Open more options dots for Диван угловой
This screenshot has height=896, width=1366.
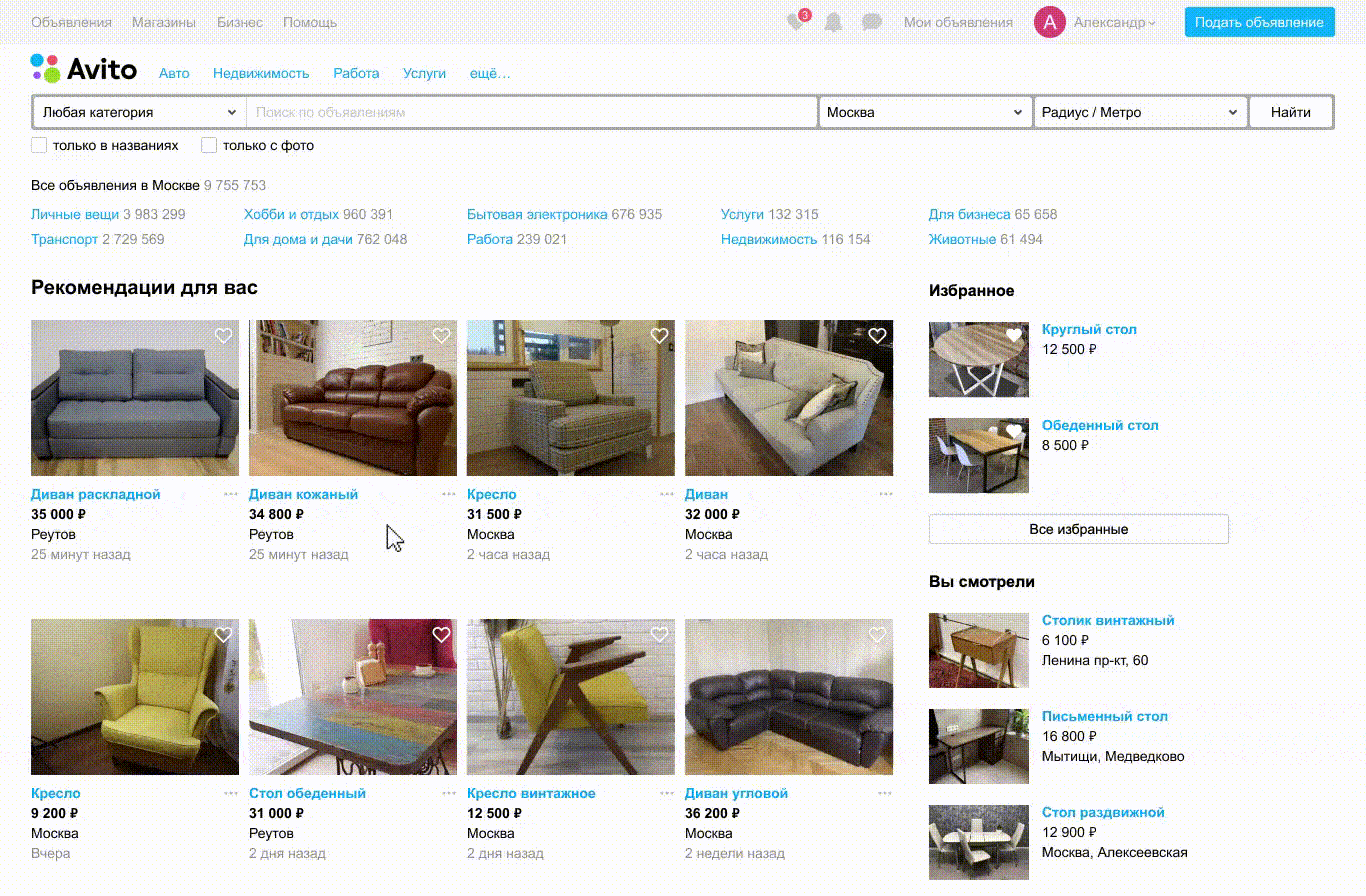pos(885,793)
